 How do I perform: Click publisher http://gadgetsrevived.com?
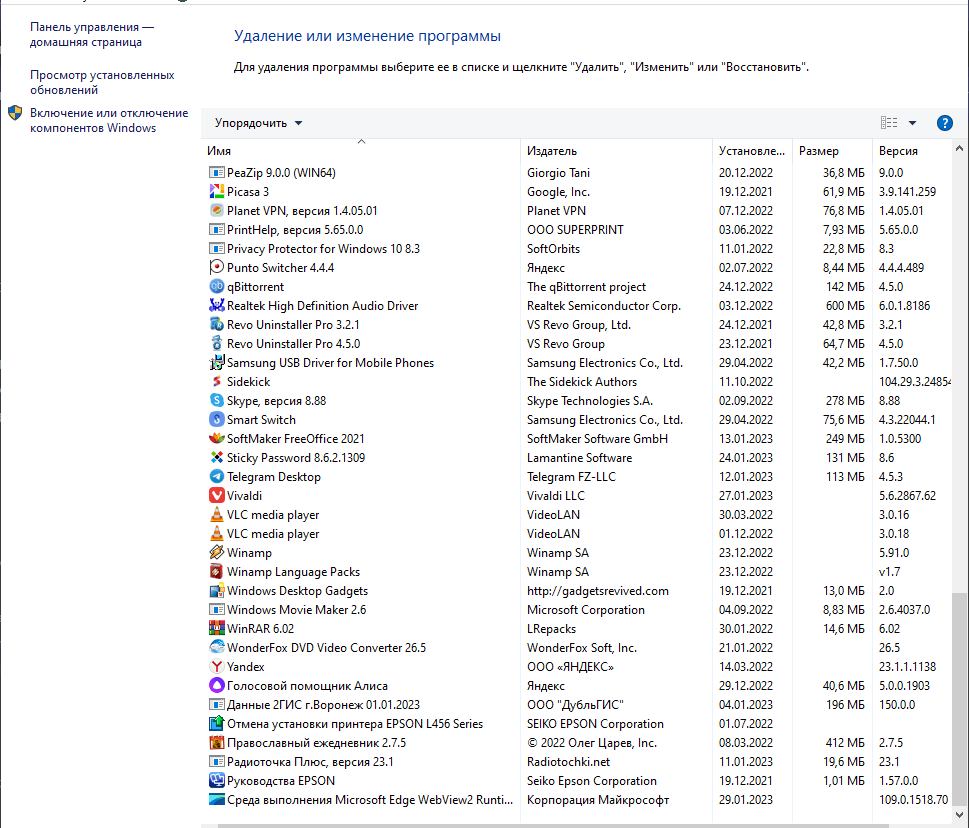[x=598, y=591]
